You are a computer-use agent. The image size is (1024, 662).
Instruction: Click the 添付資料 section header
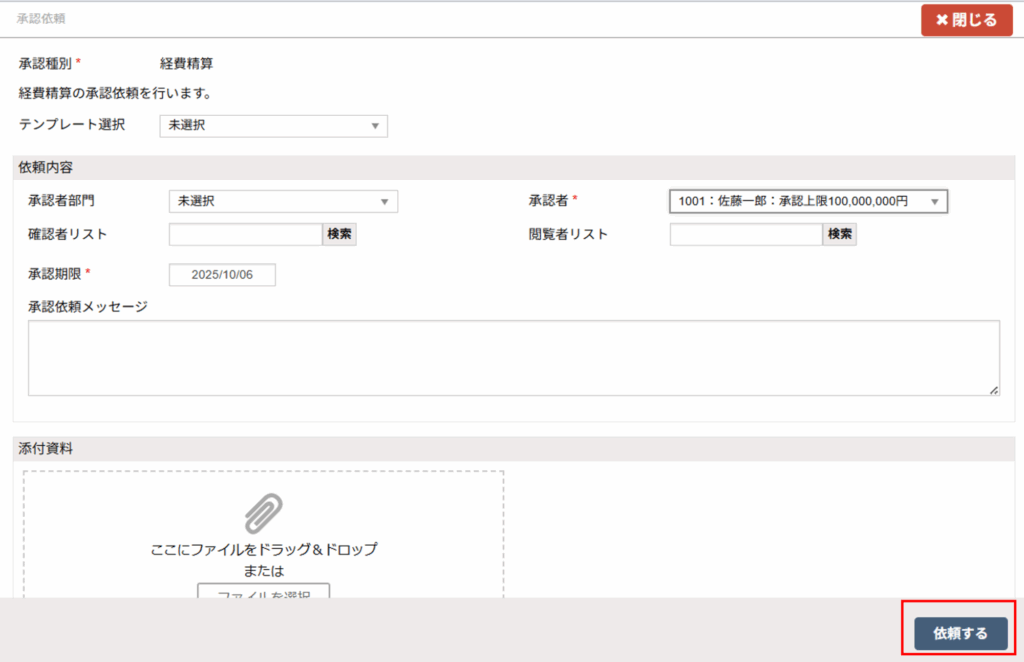coord(46,449)
